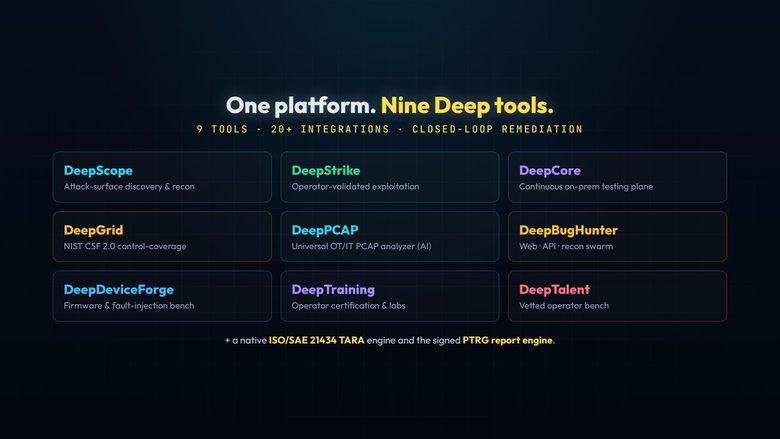Image resolution: width=780 pixels, height=439 pixels.
Task: Select the DeepBugHunter recon swarm card
Action: coord(617,237)
